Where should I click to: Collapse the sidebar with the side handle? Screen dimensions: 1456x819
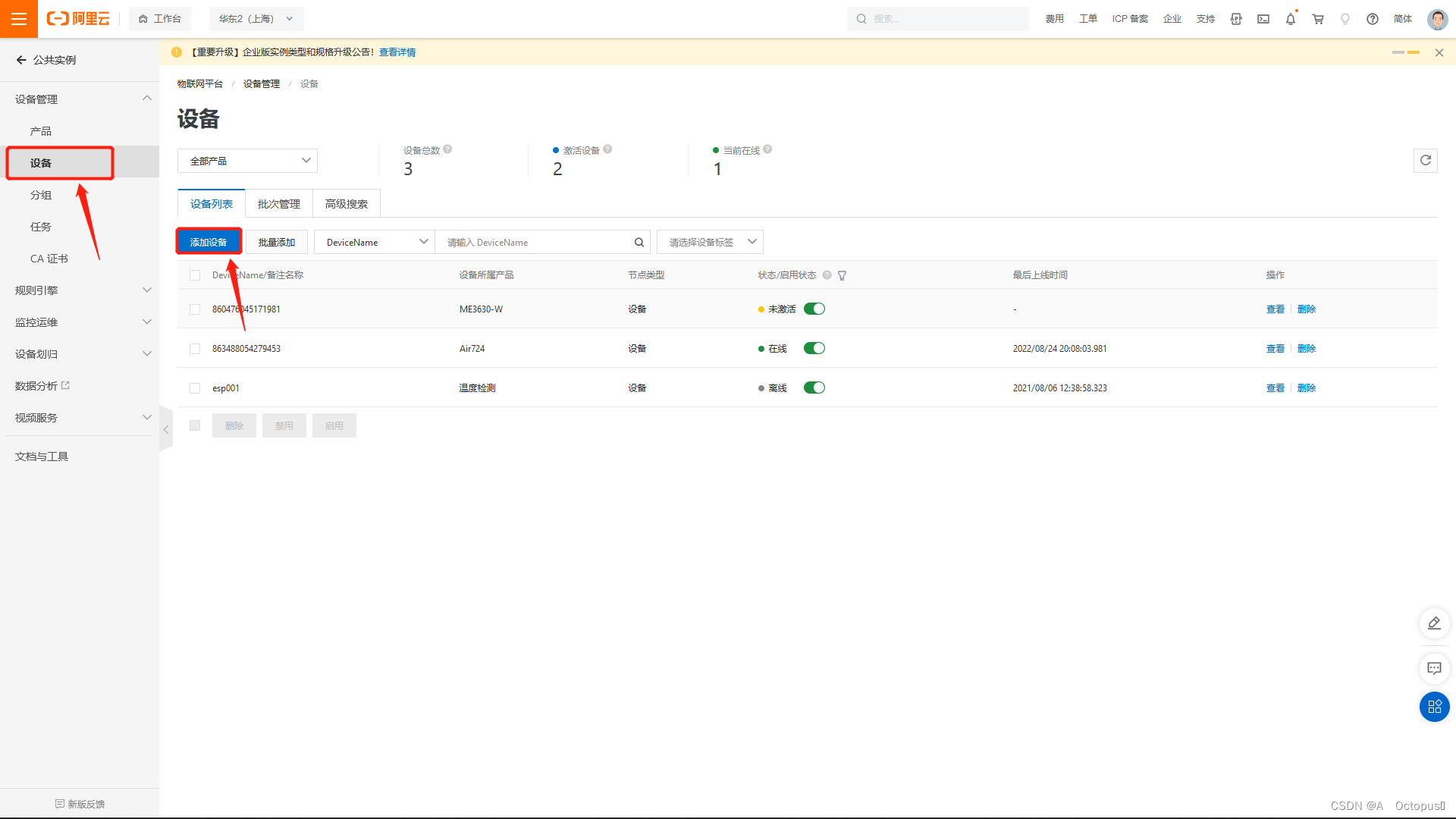tap(166, 429)
